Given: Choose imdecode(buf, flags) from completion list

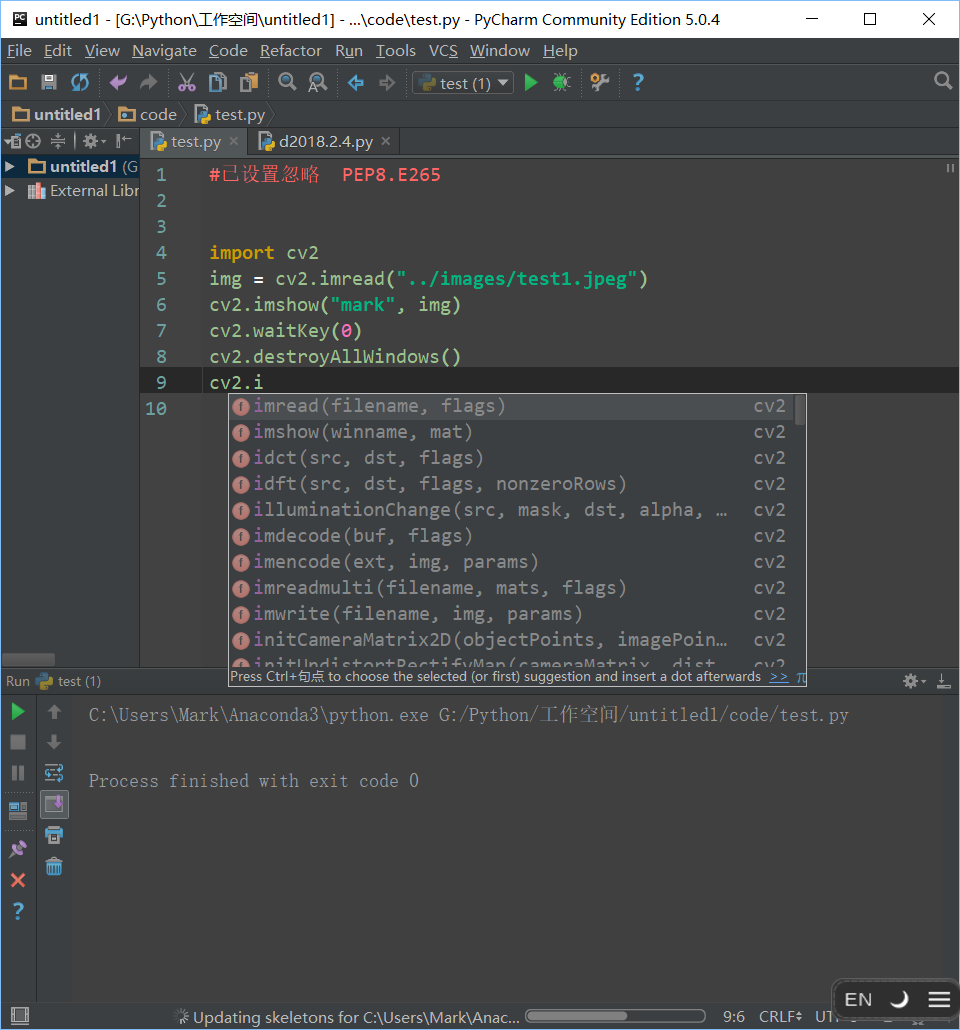Looking at the screenshot, I should click(x=512, y=536).
